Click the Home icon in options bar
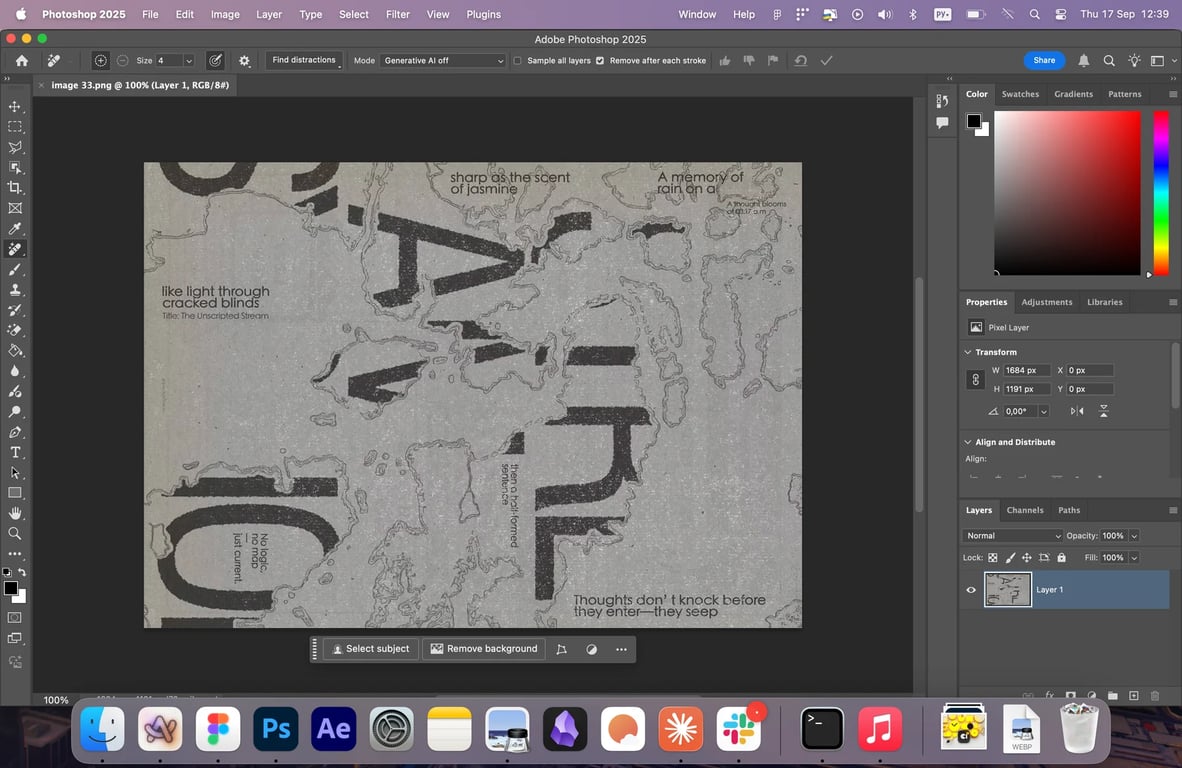 point(22,61)
